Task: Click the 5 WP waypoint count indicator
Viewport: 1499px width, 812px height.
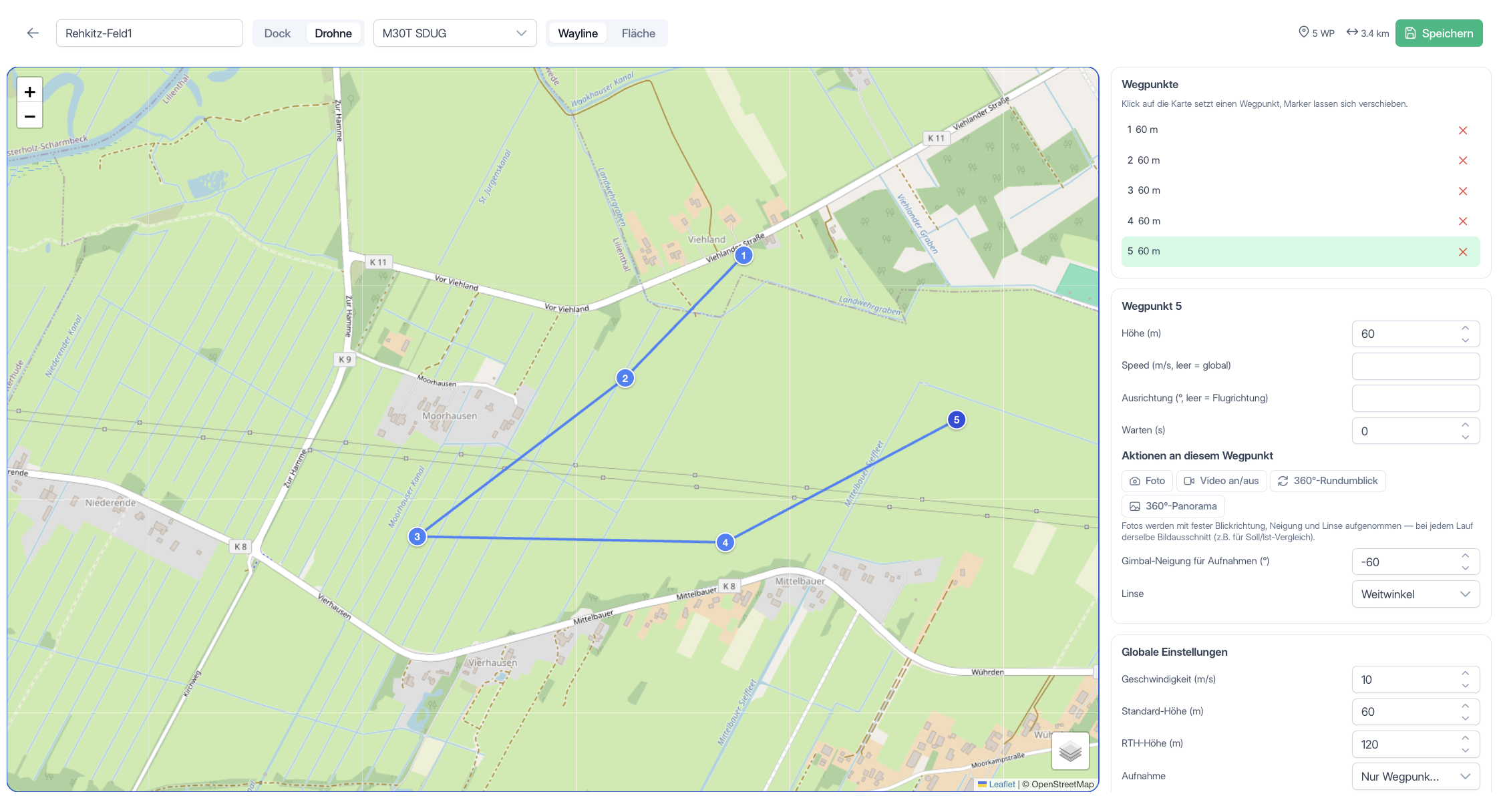Action: click(1316, 33)
